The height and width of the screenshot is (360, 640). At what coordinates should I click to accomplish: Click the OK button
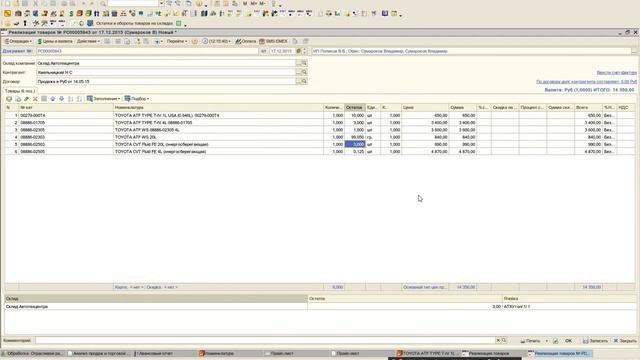(x=568, y=340)
